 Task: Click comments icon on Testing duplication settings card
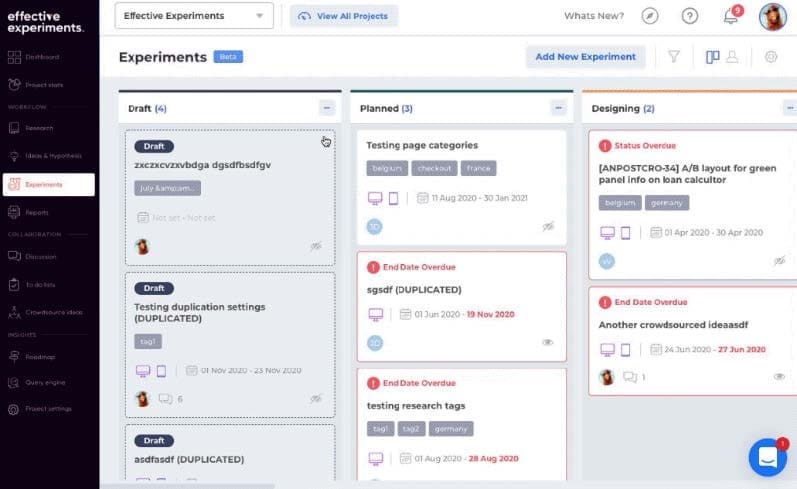166,399
